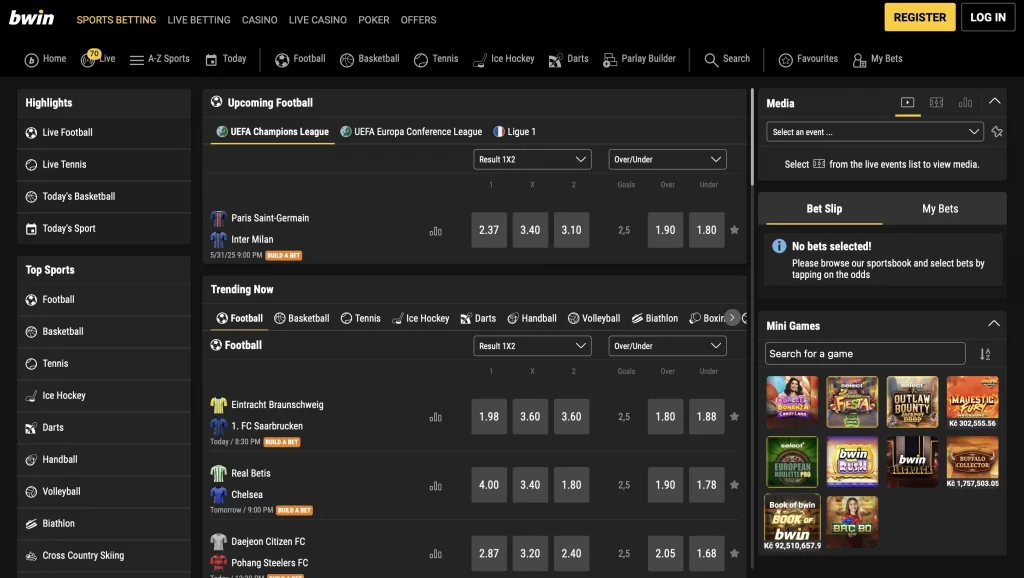Open My Bets in top navigation

click(x=878, y=59)
